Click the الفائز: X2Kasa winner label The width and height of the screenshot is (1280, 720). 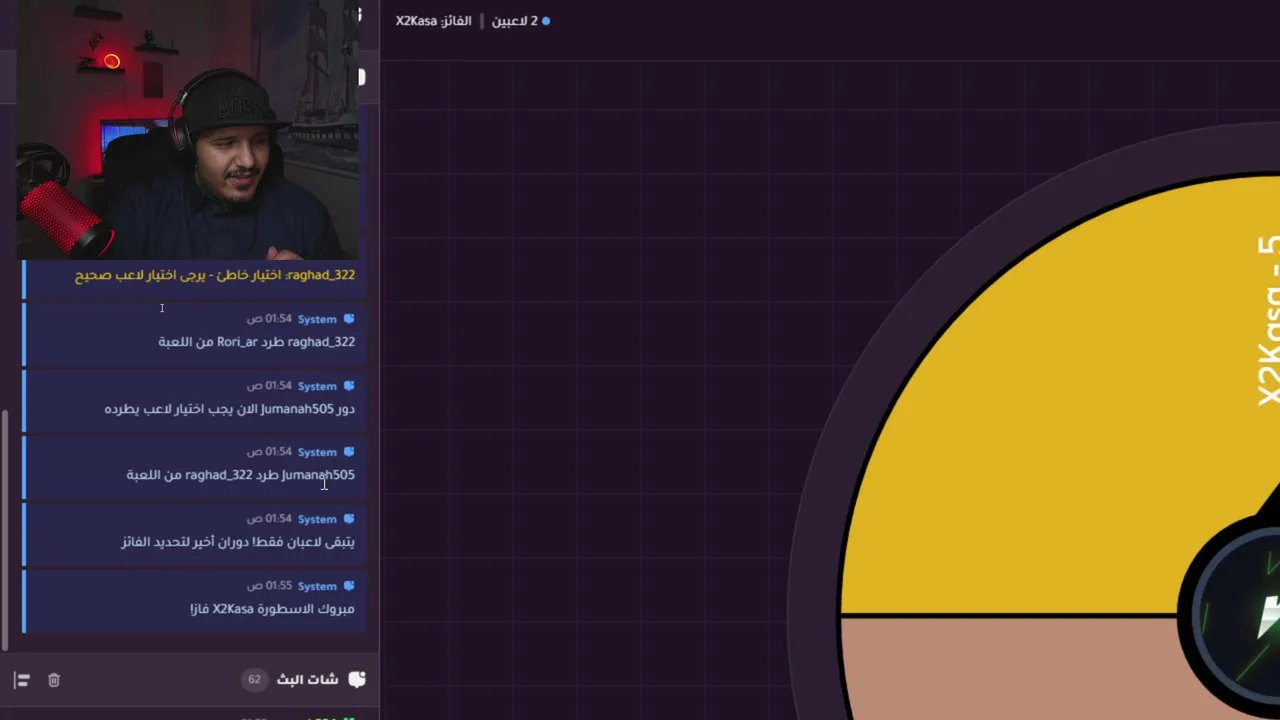click(433, 21)
